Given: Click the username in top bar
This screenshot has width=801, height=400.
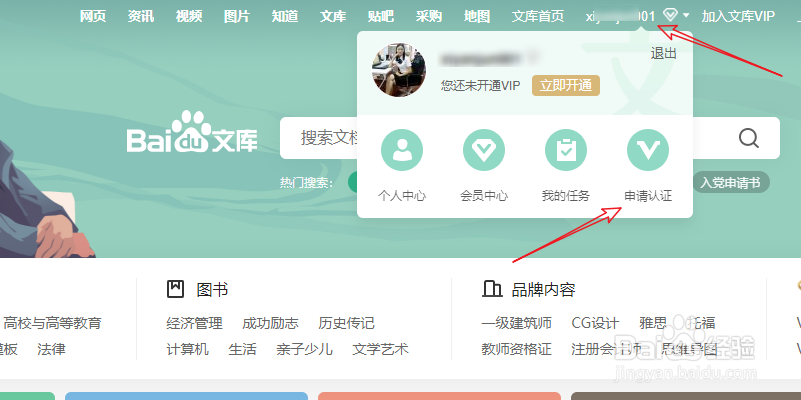Looking at the screenshot, I should (x=620, y=16).
